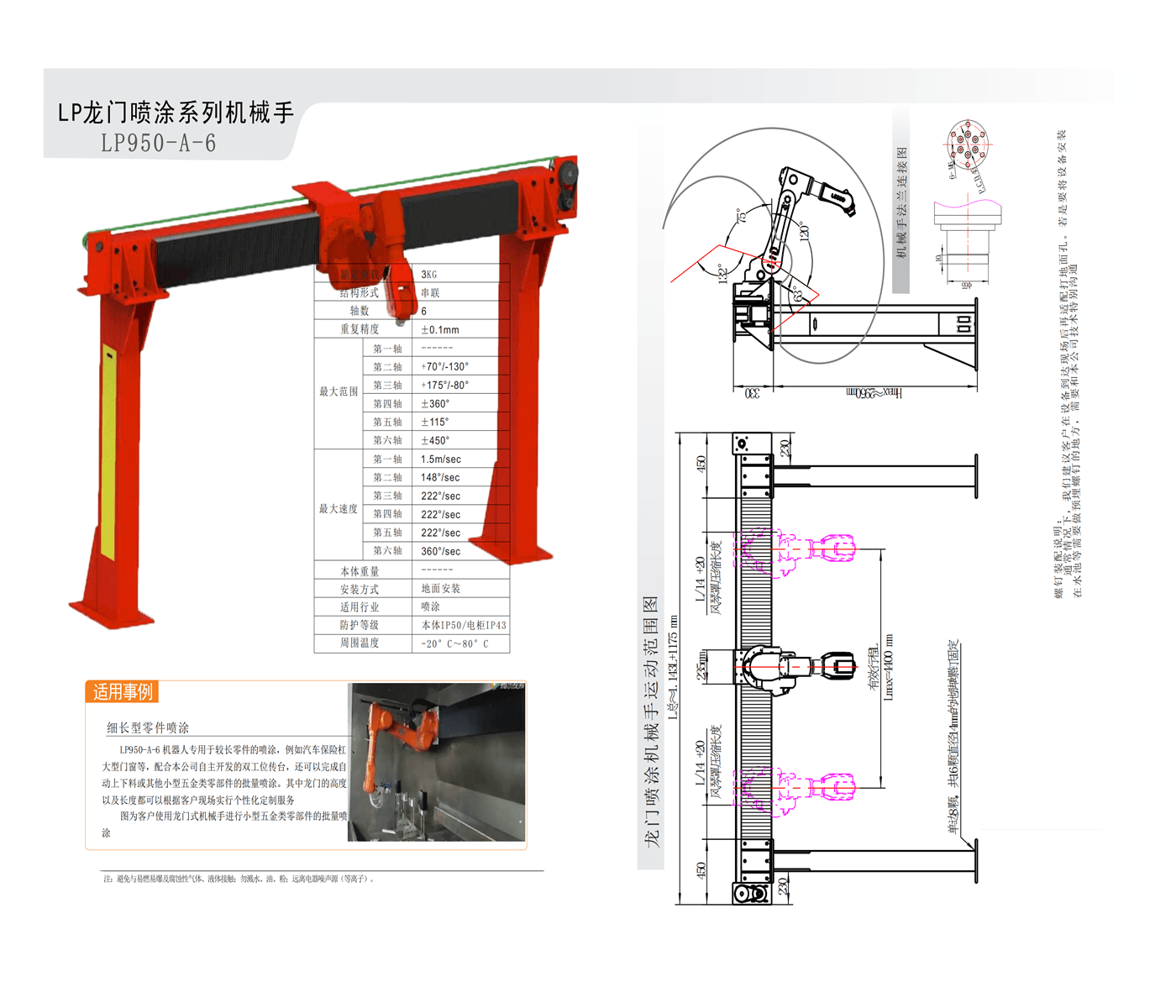Image resolution: width=1176 pixels, height=1008 pixels.
Task: Click the repeat accuracy value "±0.1mm"
Action: [x=440, y=330]
